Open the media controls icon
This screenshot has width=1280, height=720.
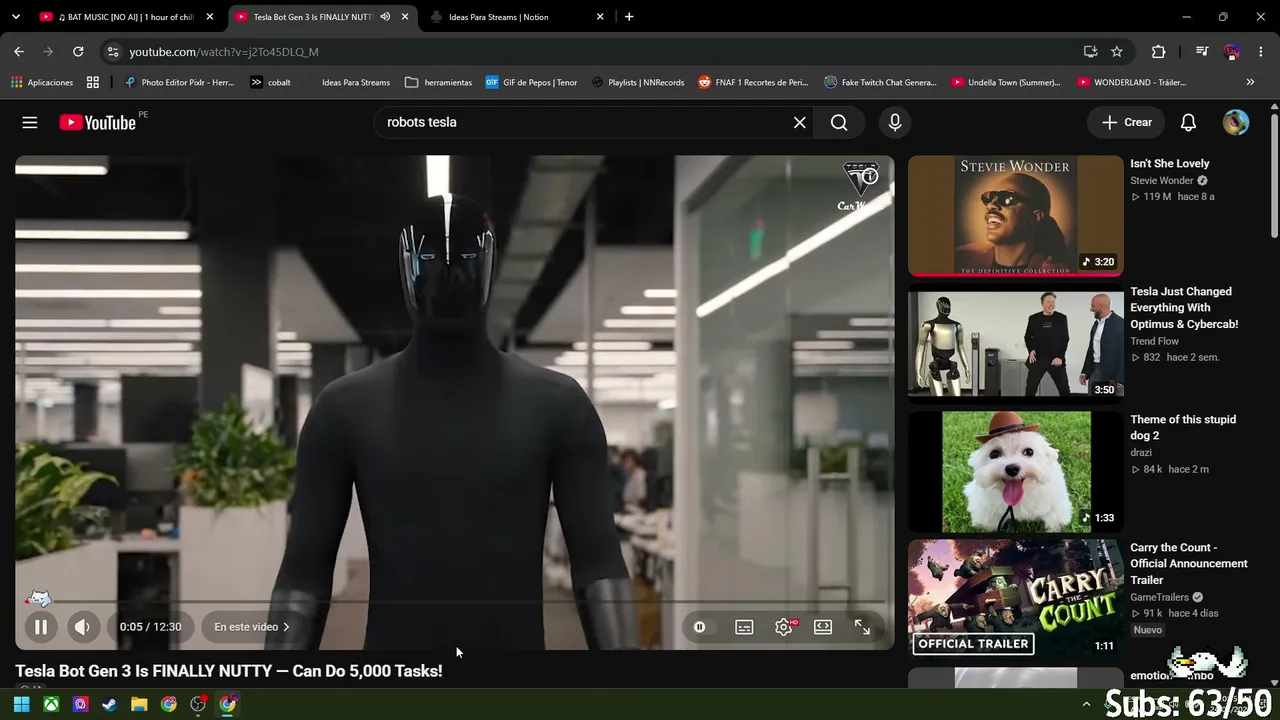1202,52
